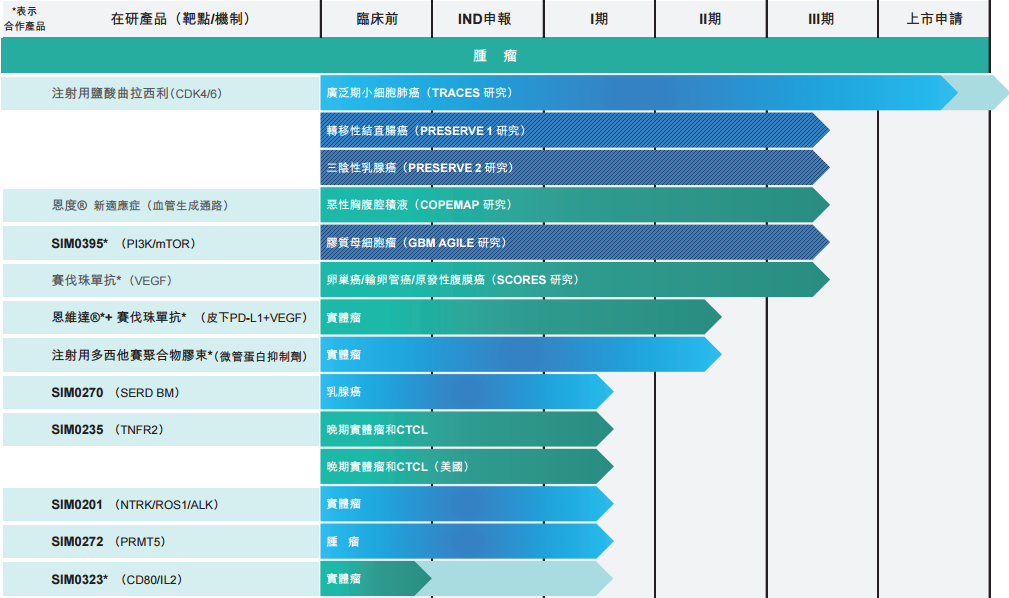Expand the 恩維達+賽伐珠單抗 實體瘤 arrow
This screenshot has height=598, width=1009.
[x=520, y=317]
